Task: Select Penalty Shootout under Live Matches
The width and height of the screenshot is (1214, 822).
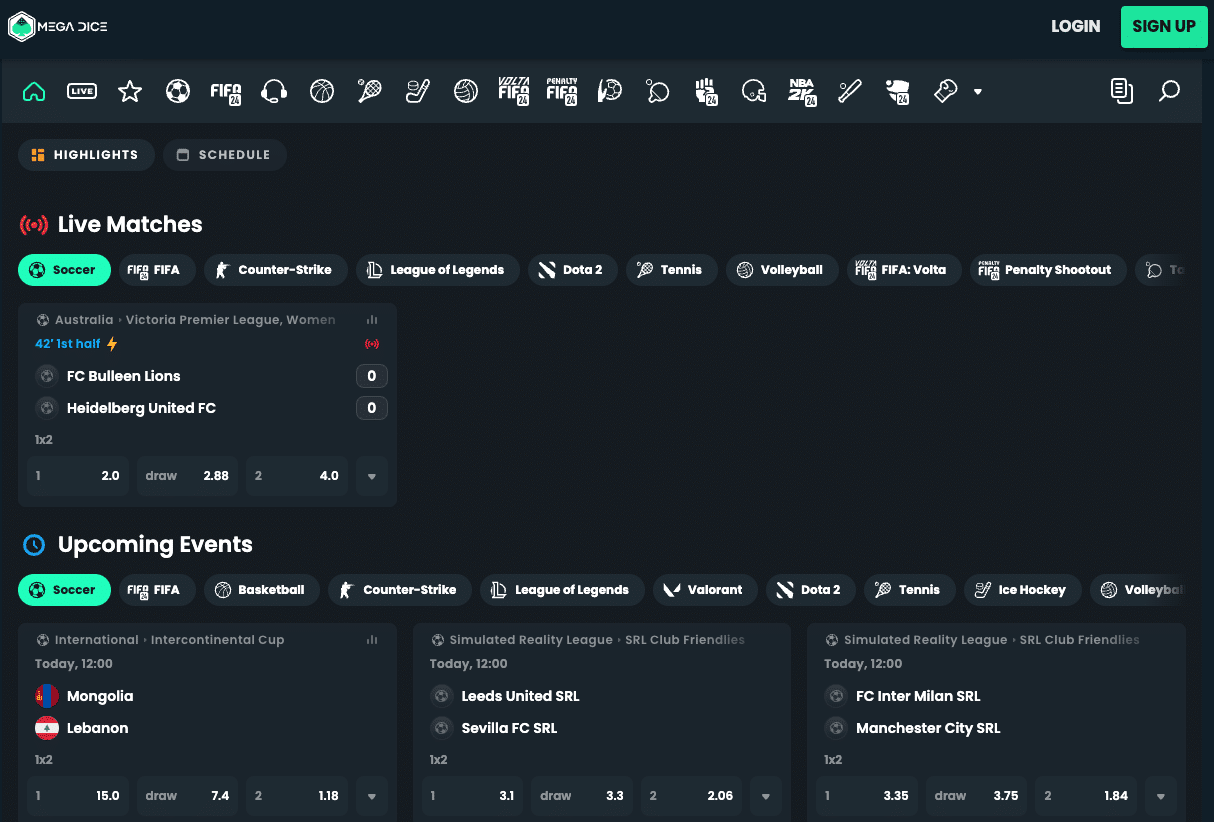Action: (x=1048, y=270)
